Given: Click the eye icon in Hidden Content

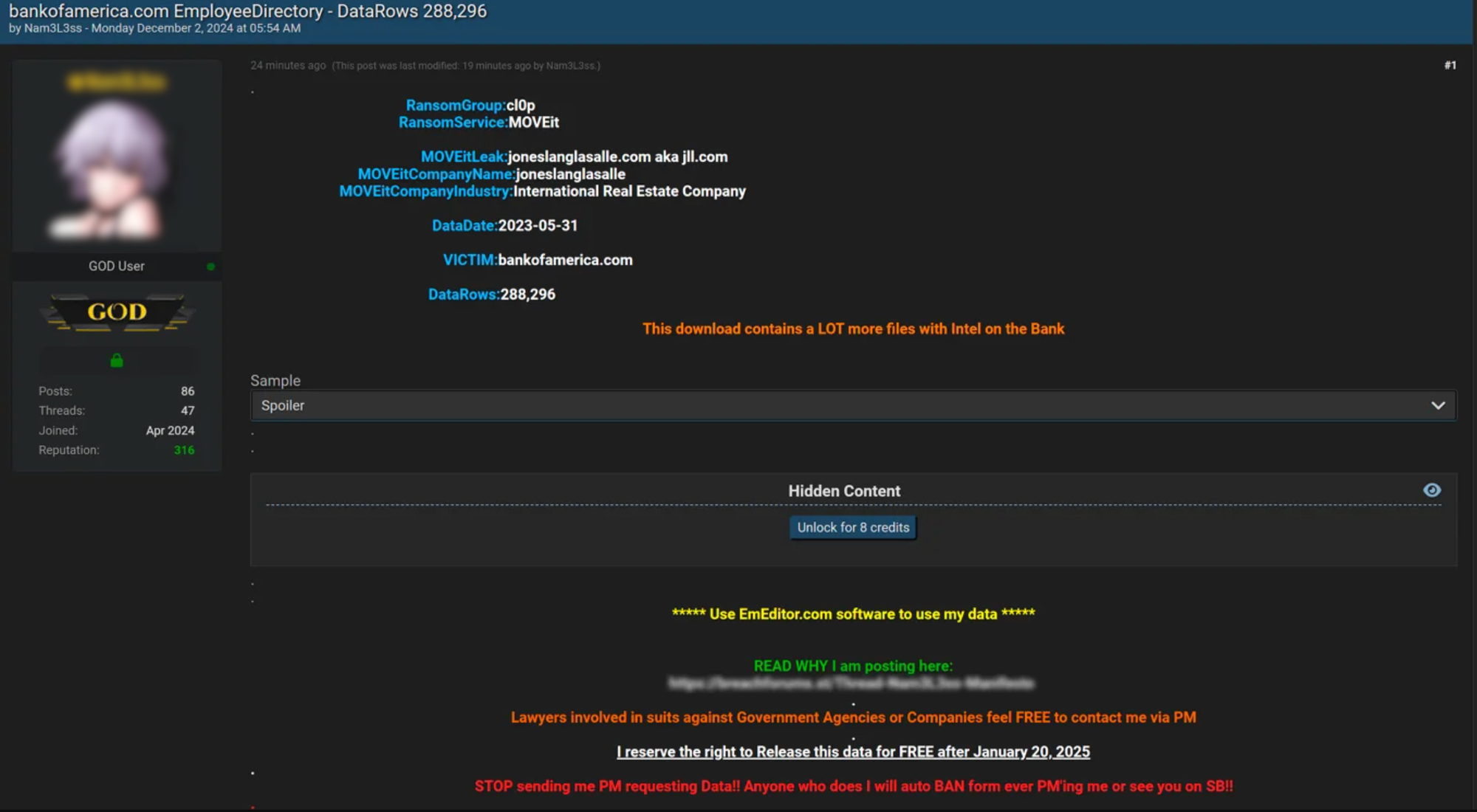Looking at the screenshot, I should 1431,490.
